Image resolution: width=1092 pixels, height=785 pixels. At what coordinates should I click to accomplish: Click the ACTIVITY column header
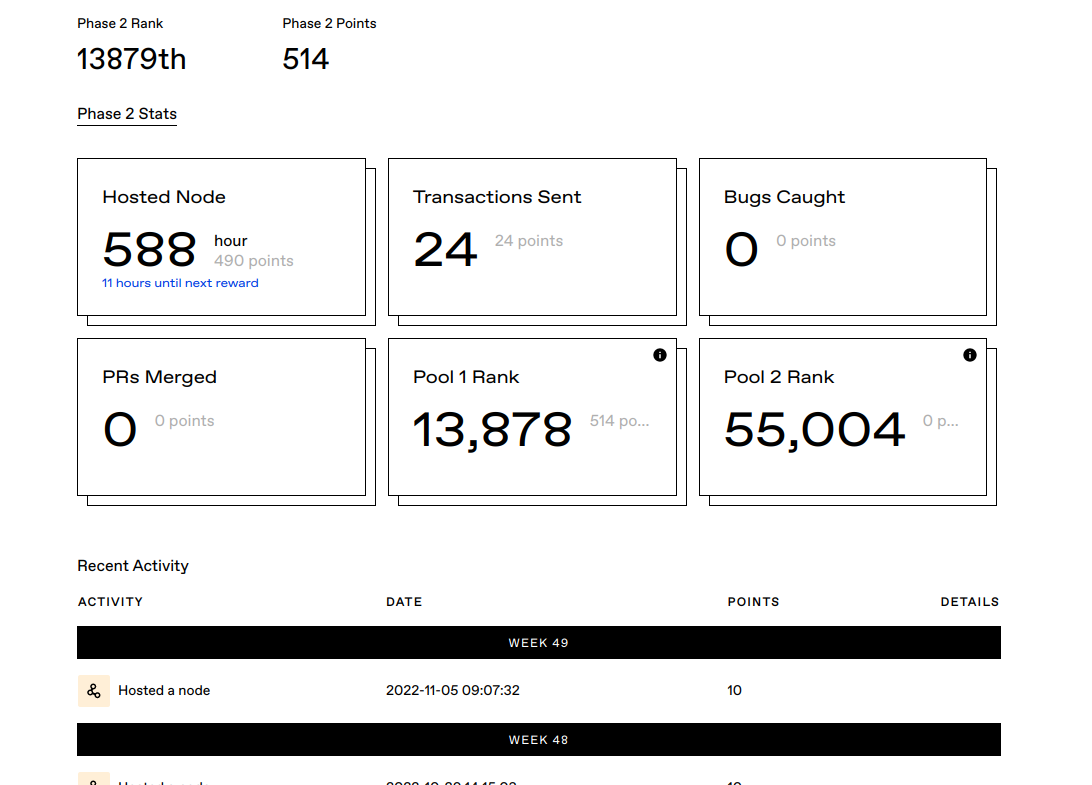(x=110, y=602)
